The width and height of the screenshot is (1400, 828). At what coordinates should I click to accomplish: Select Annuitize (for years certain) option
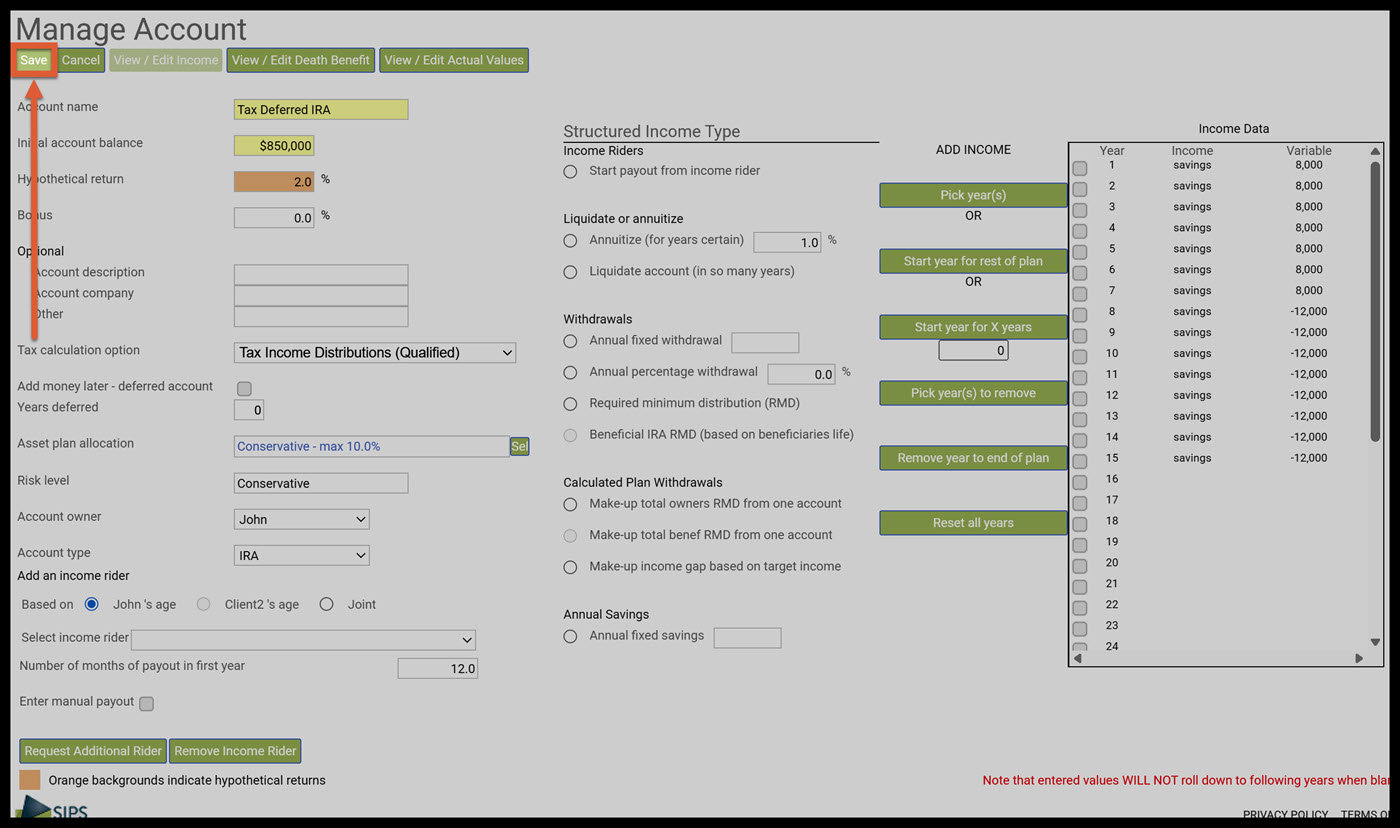click(570, 240)
